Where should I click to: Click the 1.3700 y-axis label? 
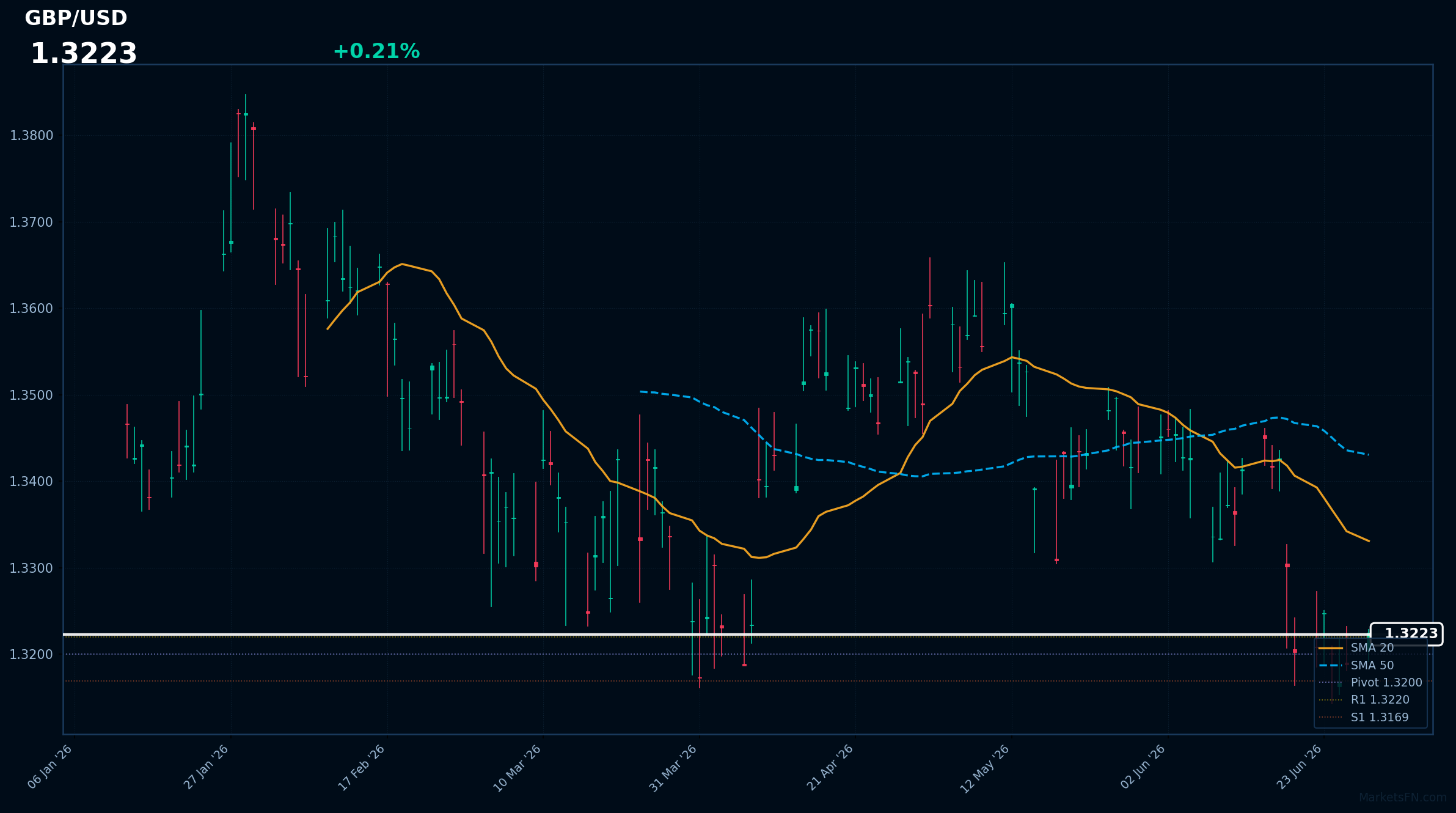31,223
